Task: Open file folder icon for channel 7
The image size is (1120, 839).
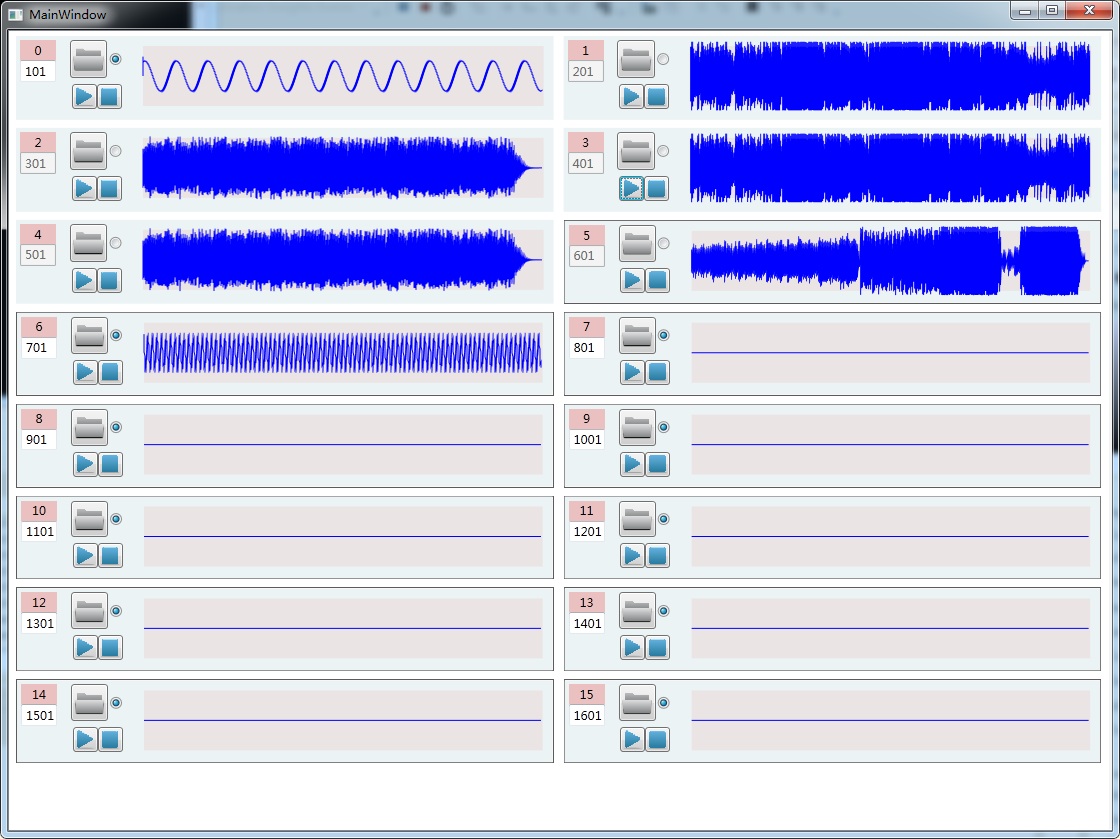Action: (637, 336)
